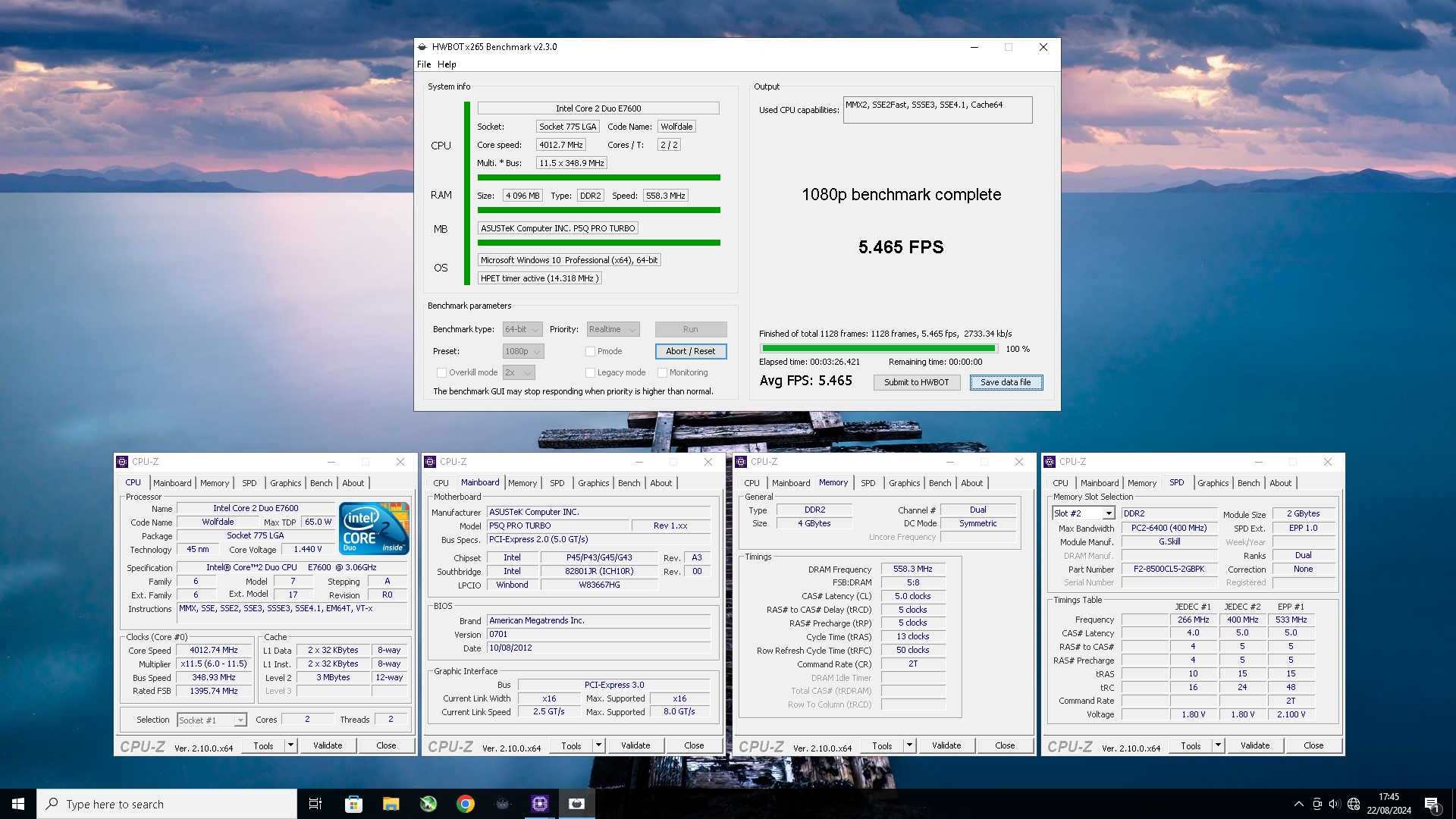Expand Tools arrow in CPU window

click(x=290, y=746)
